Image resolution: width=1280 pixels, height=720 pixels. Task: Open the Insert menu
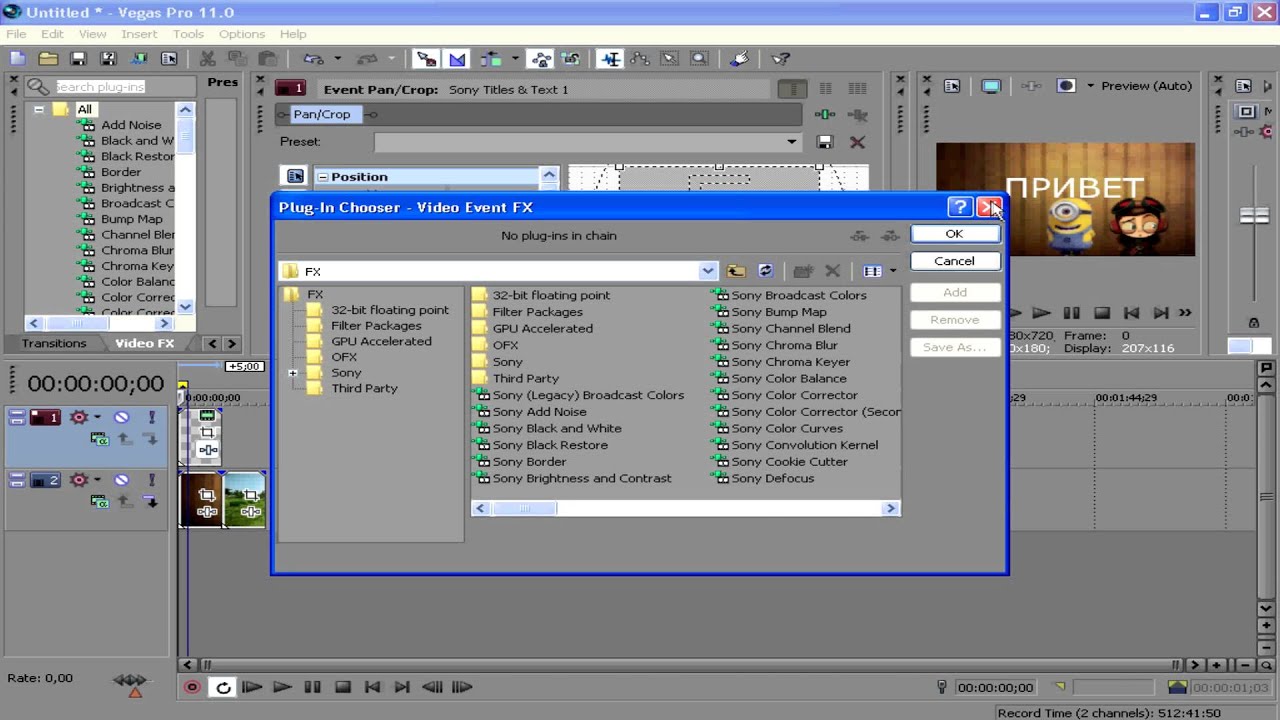139,34
